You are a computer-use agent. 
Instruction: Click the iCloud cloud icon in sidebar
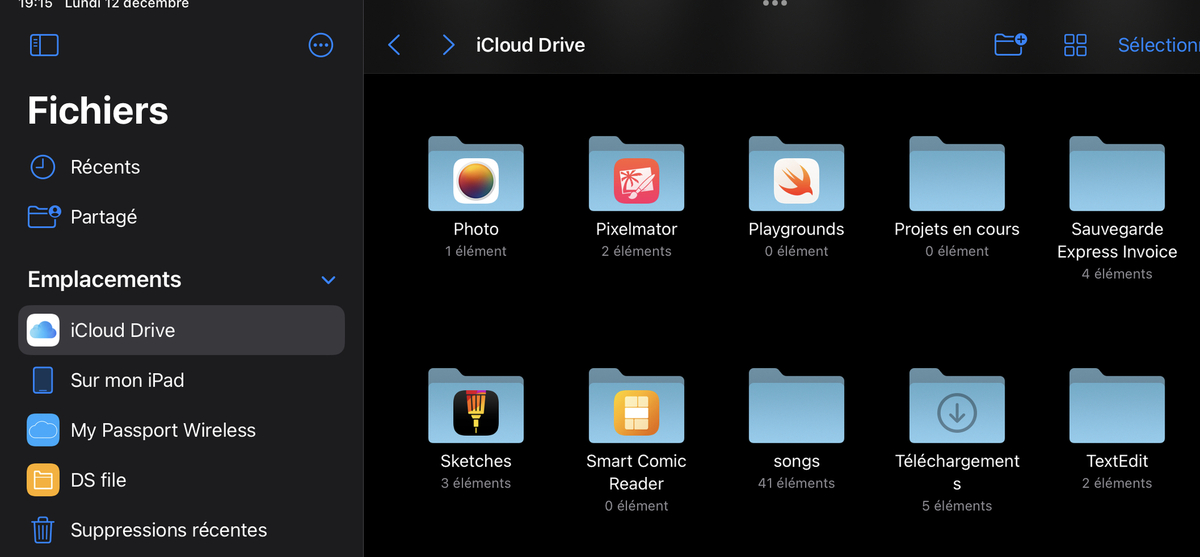43,330
